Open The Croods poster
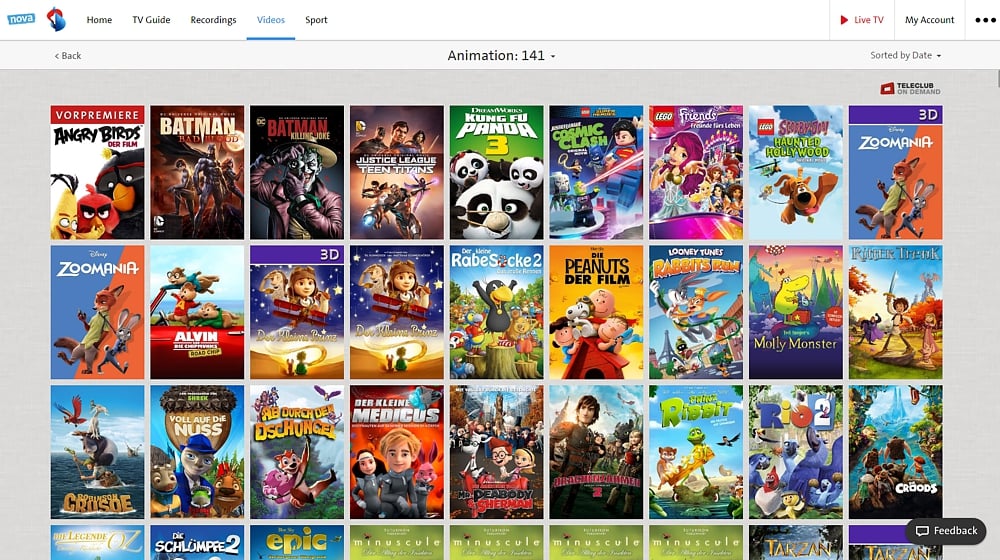This screenshot has width=1000, height=560. click(895, 452)
